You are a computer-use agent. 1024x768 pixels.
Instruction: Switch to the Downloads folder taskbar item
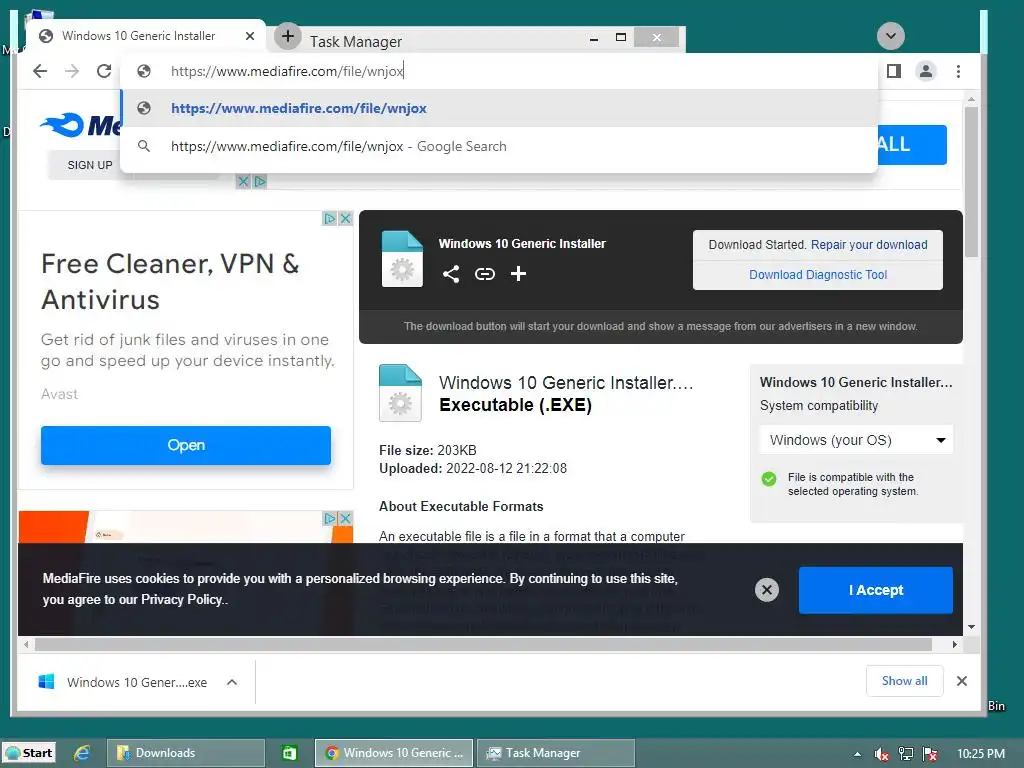[x=185, y=753]
